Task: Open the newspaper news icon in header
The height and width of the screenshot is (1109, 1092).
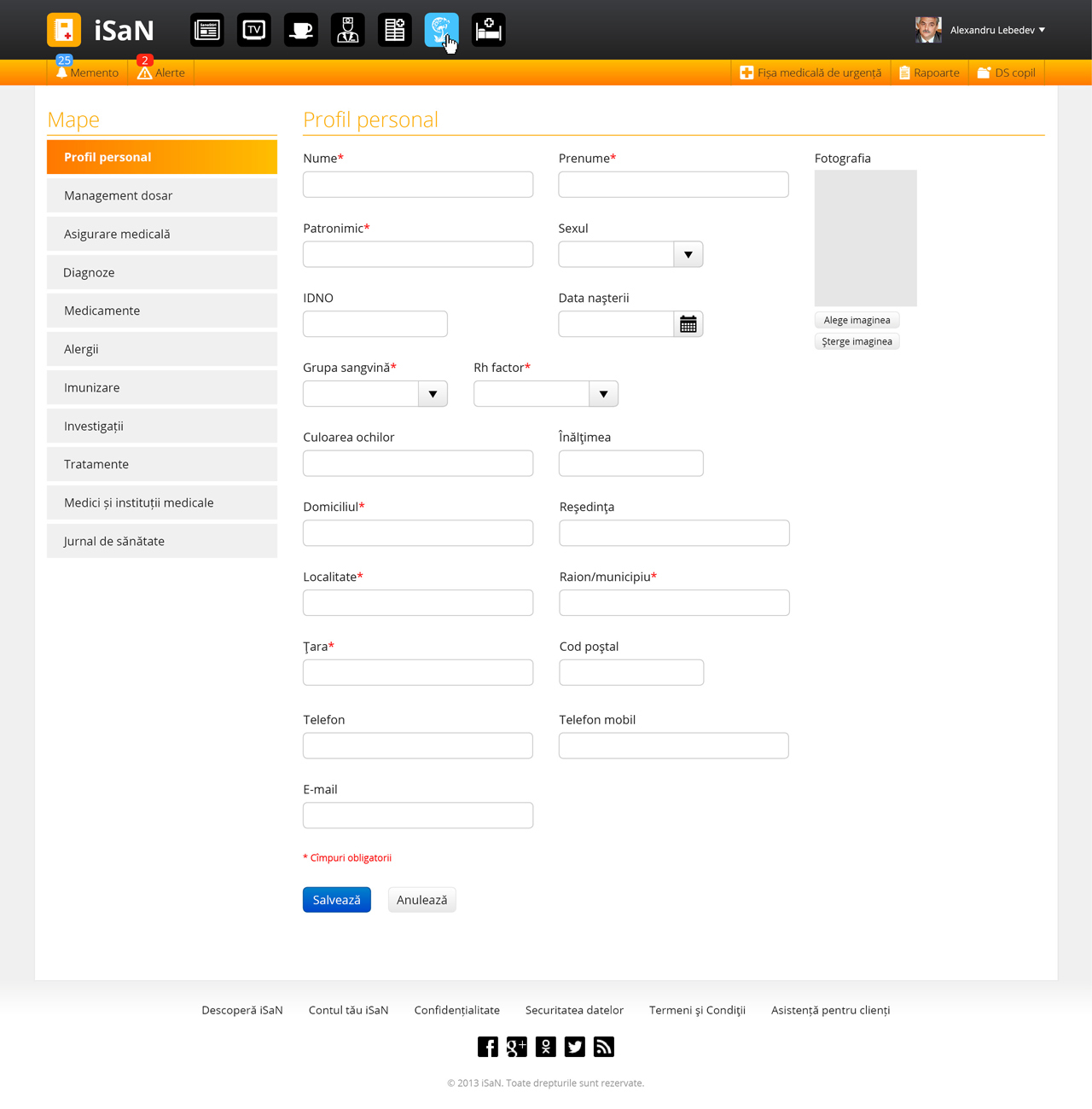Action: pyautogui.click(x=207, y=30)
